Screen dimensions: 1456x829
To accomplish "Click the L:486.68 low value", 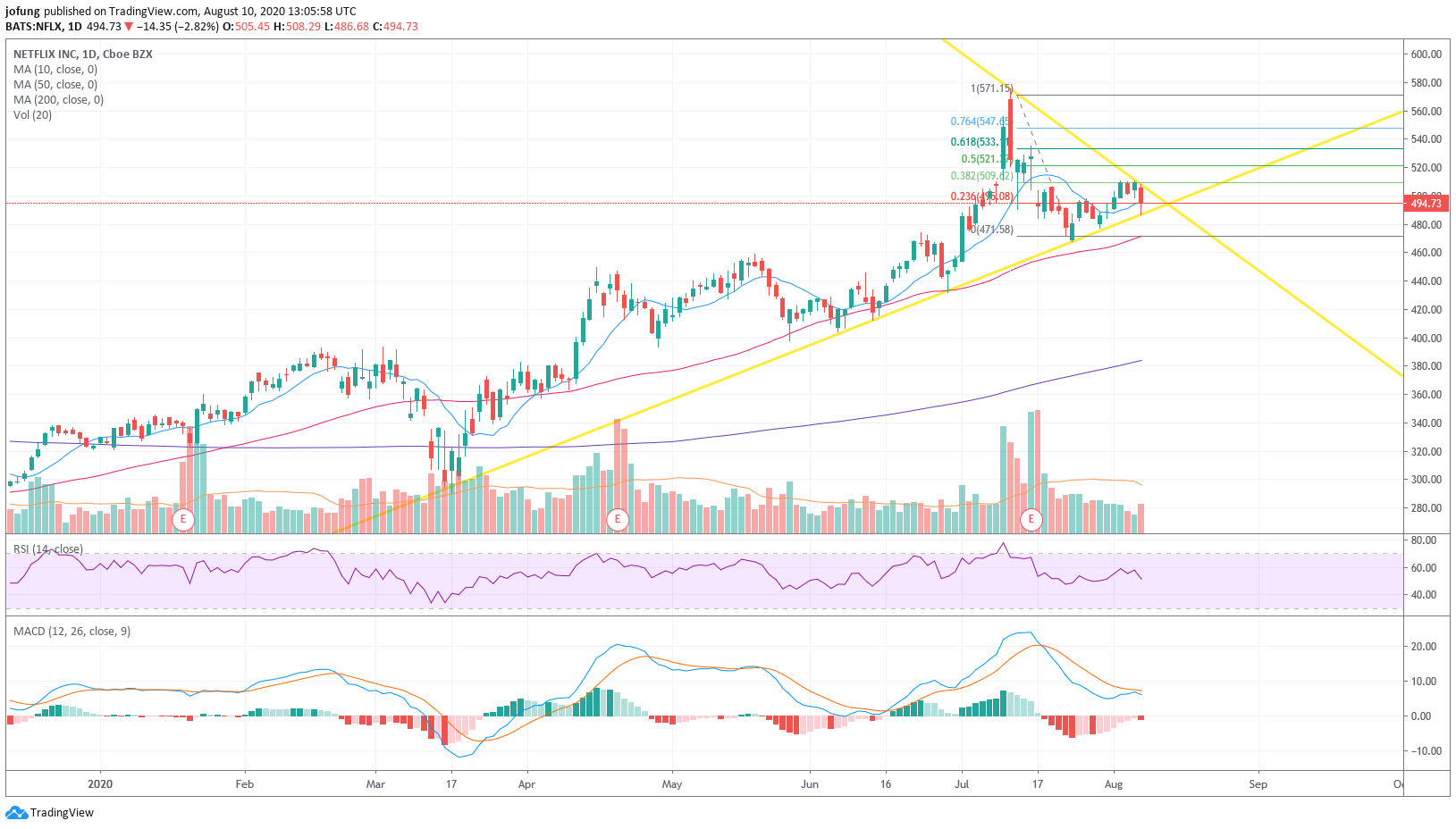I will [x=346, y=27].
